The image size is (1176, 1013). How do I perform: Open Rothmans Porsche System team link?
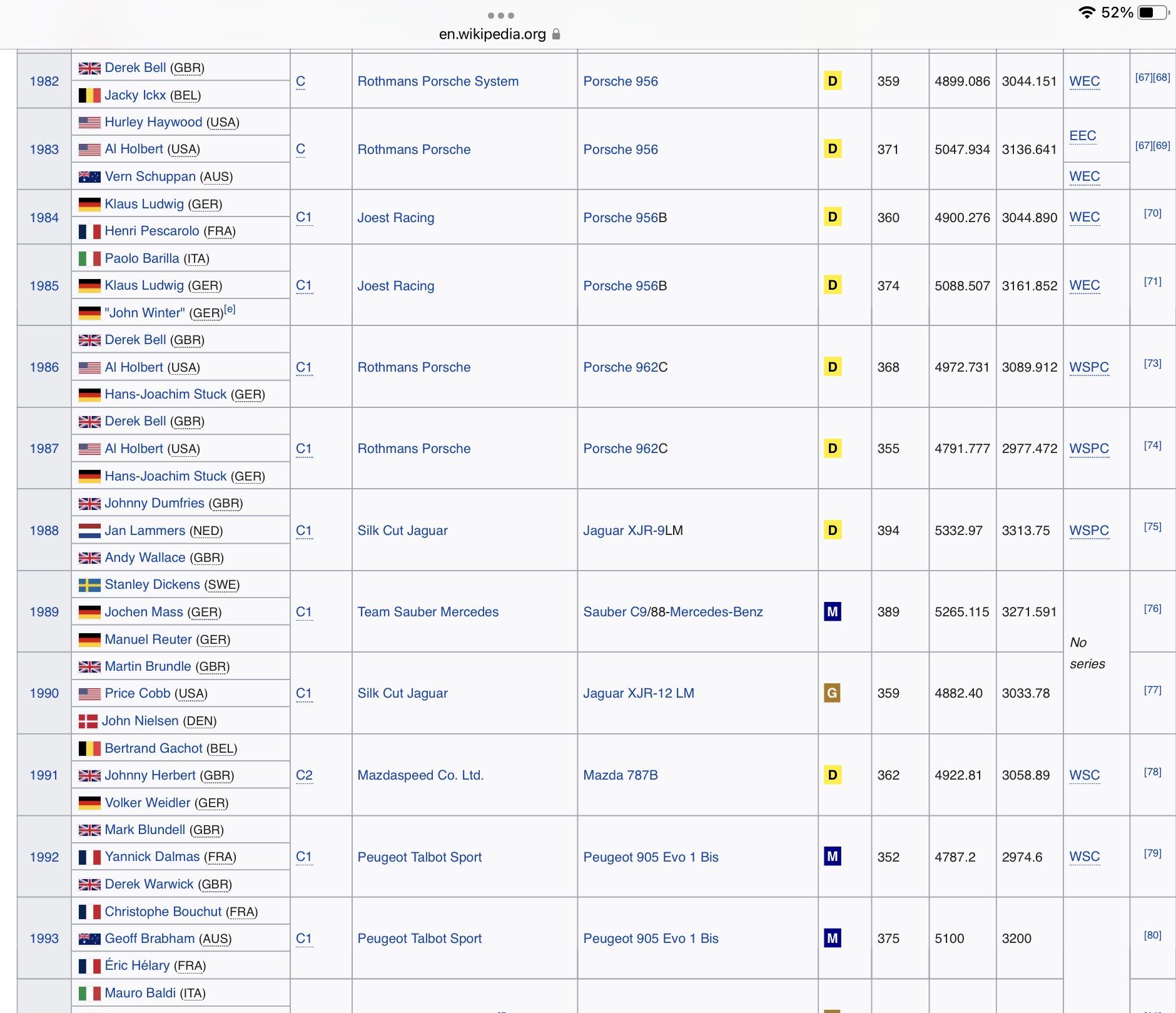438,81
